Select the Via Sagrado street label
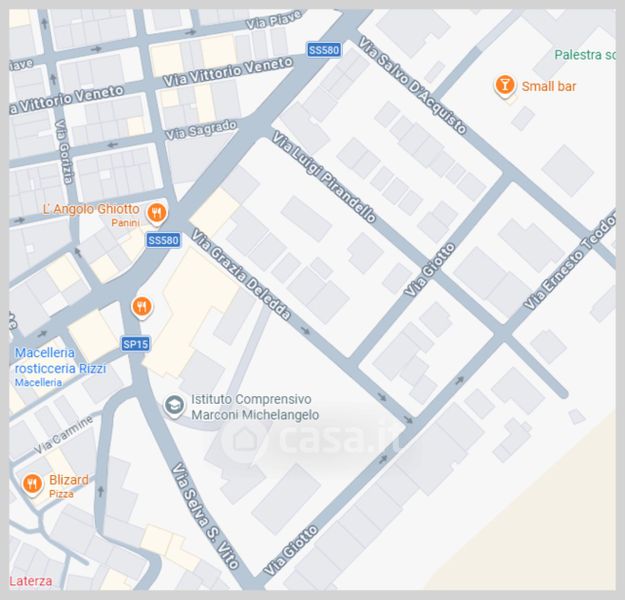Screen dimensions: 625x600 click(202, 130)
